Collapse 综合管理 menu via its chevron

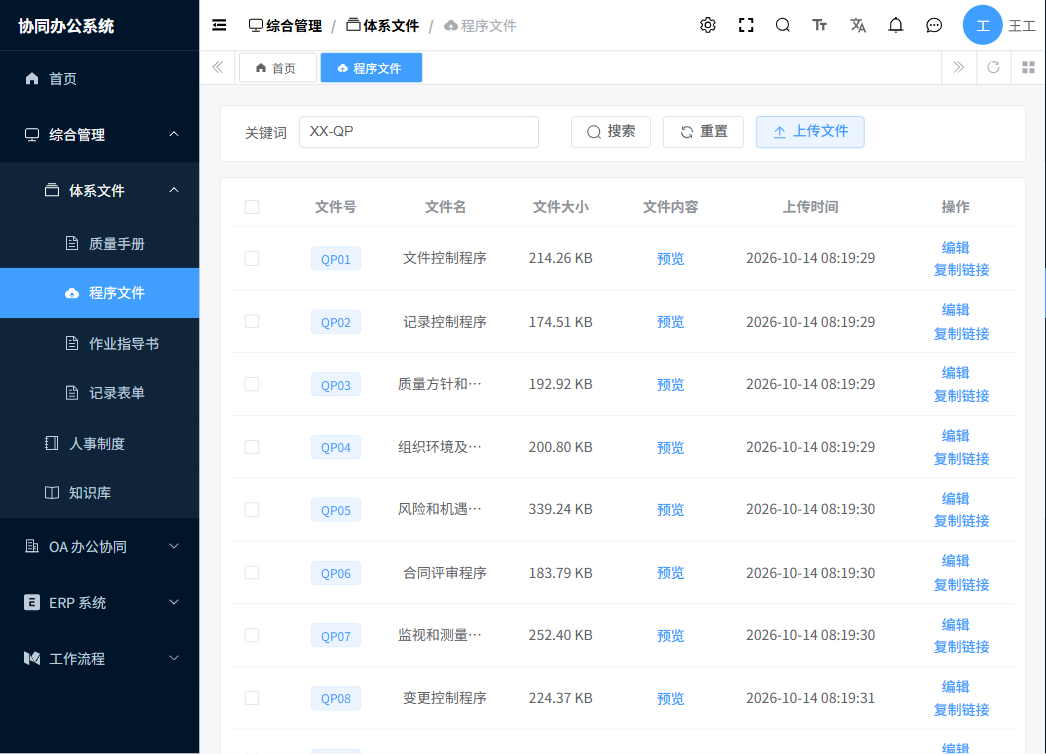(x=174, y=134)
